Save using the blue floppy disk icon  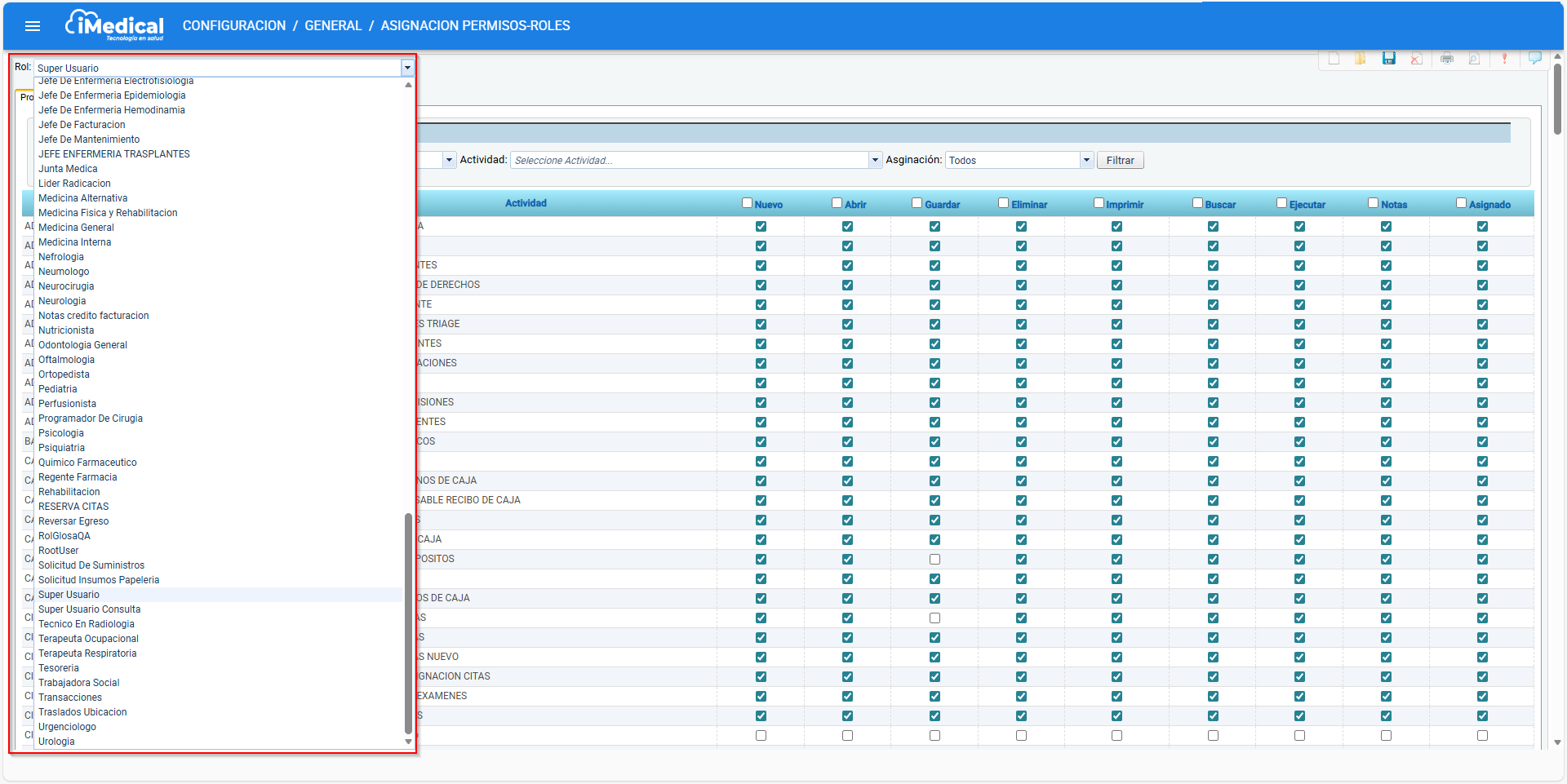pos(1388,59)
